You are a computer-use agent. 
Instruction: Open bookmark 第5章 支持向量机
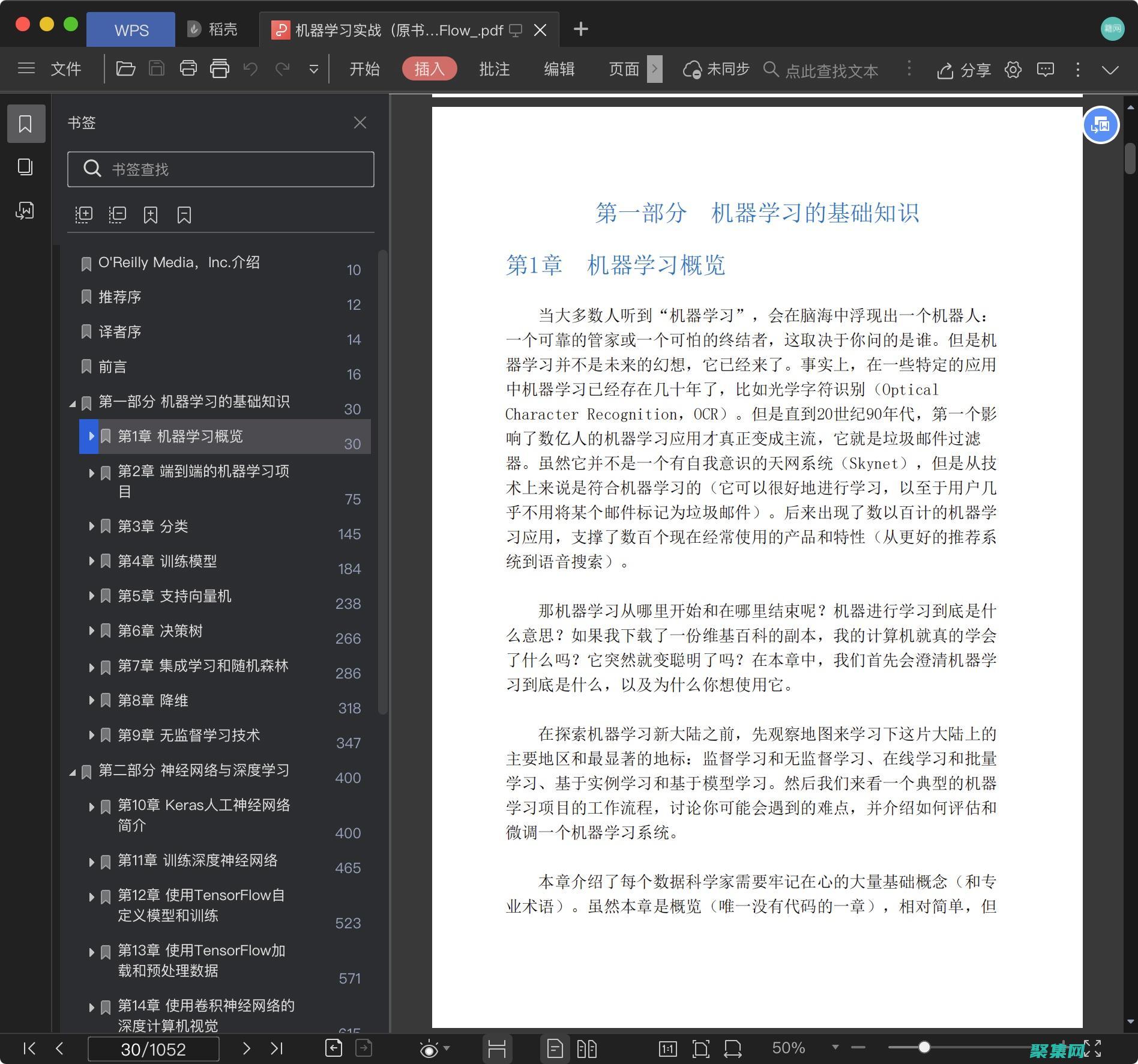pyautogui.click(x=174, y=596)
